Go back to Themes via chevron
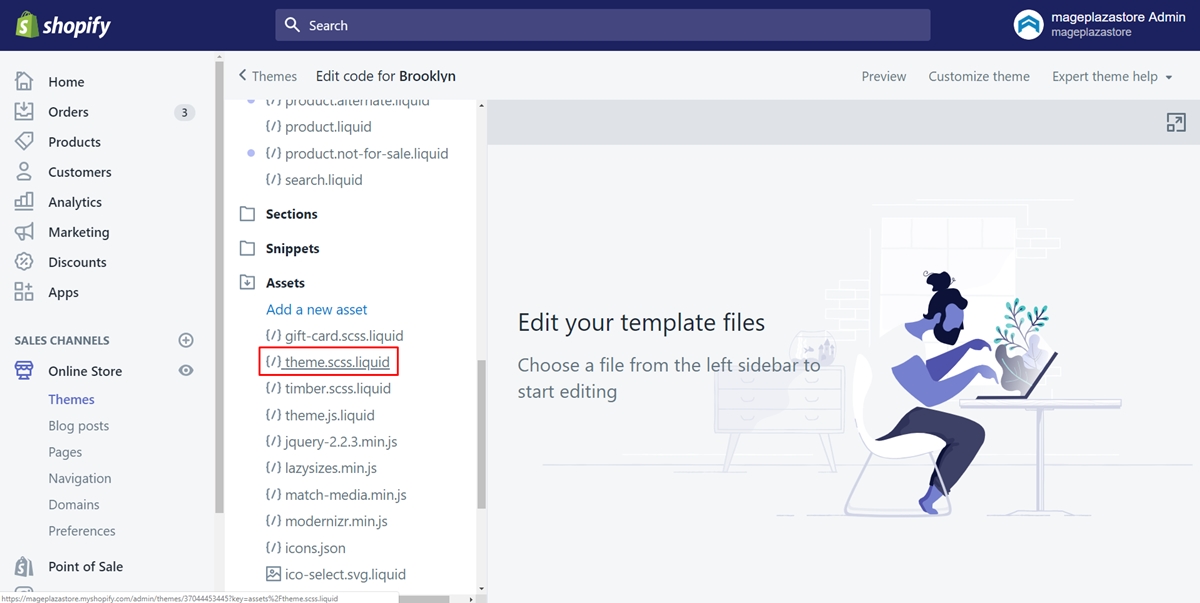1200x603 pixels. [242, 76]
